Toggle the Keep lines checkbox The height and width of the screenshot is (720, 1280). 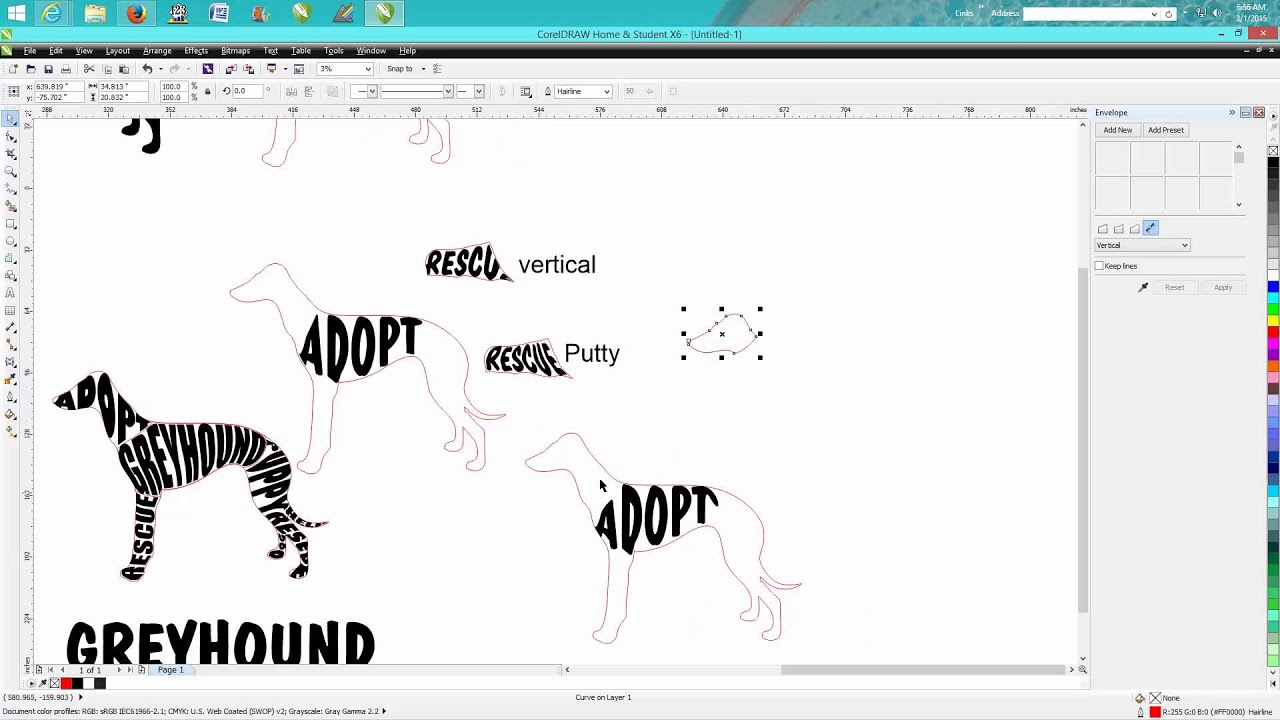[1100, 266]
